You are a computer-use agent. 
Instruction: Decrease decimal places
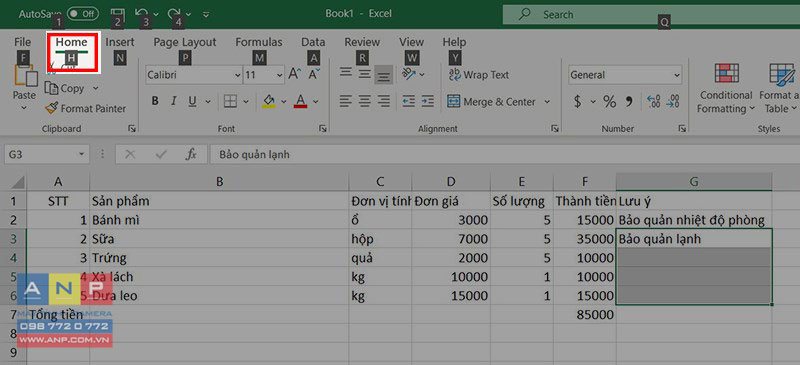(673, 101)
